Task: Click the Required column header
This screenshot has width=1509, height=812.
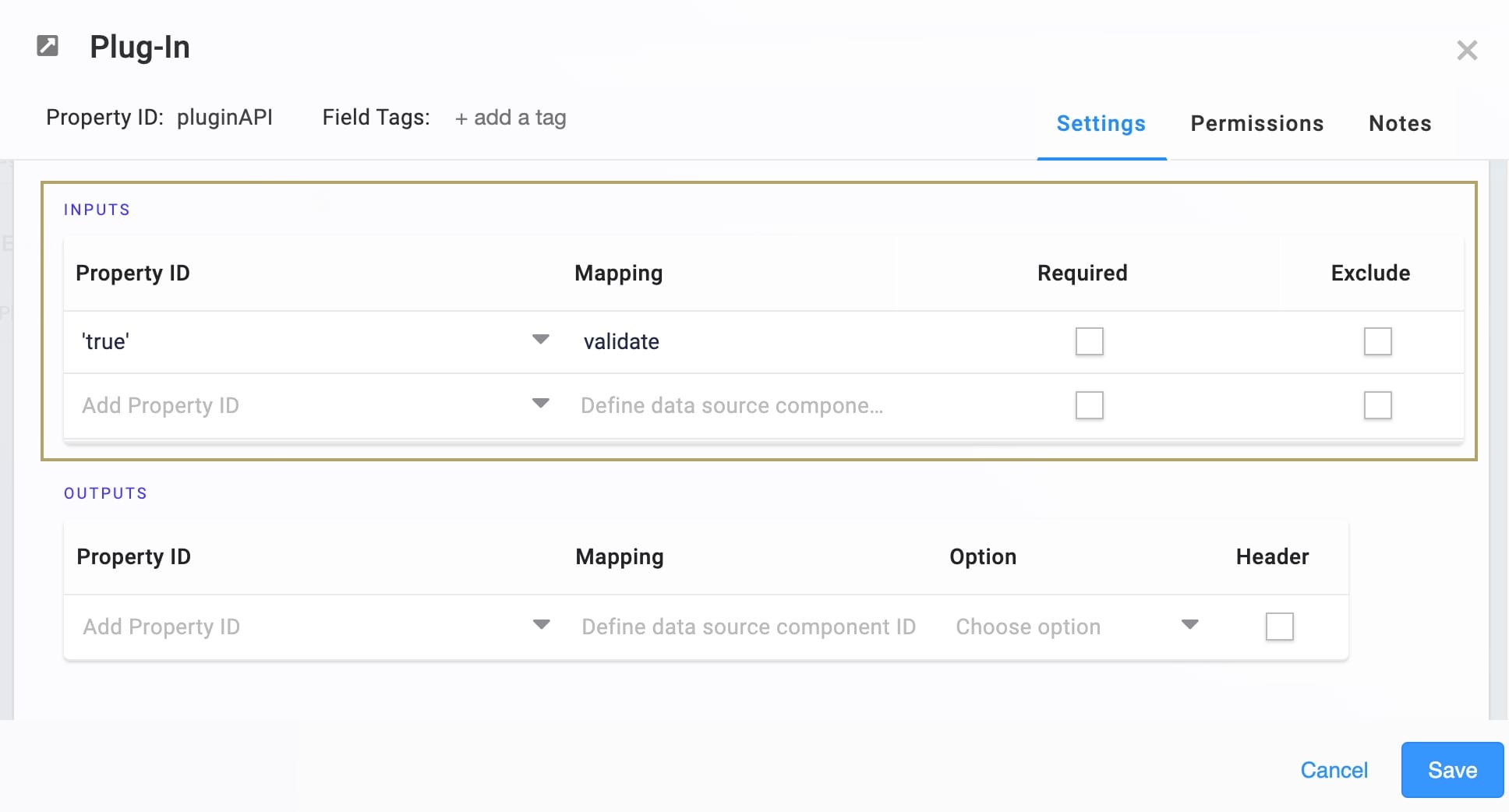Action: pos(1082,273)
